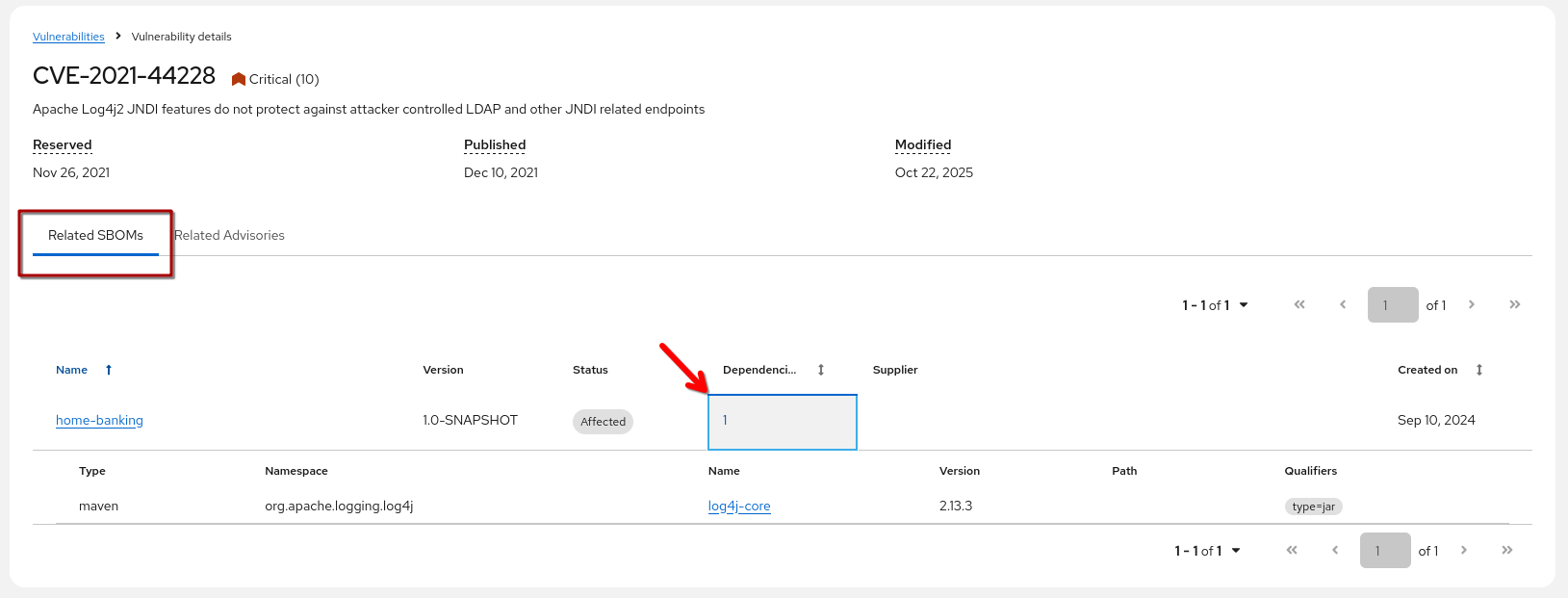Click the maven type cell
The height and width of the screenshot is (598, 1568).
point(98,506)
